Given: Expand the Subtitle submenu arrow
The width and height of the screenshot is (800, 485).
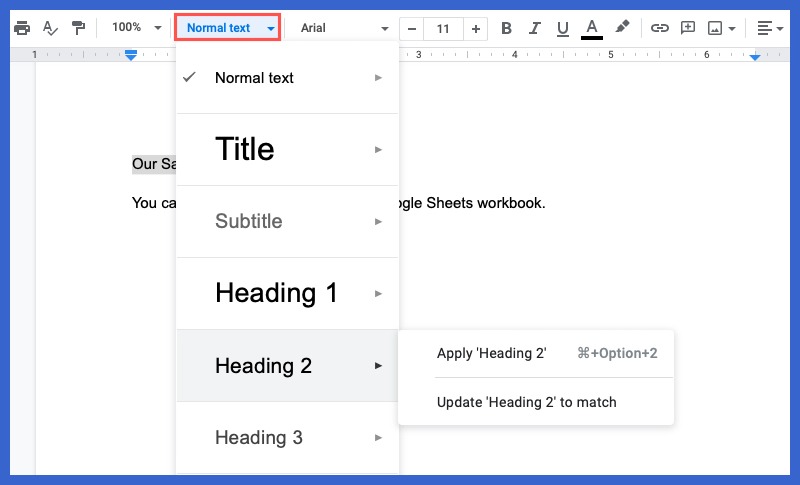Looking at the screenshot, I should [378, 221].
